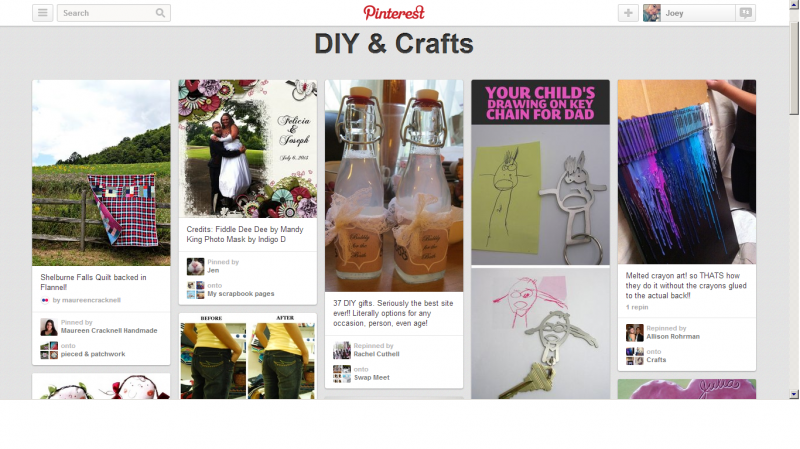Image resolution: width=800 pixels, height=449 pixels.
Task: Open the notifications speech bubble icon
Action: pos(745,13)
